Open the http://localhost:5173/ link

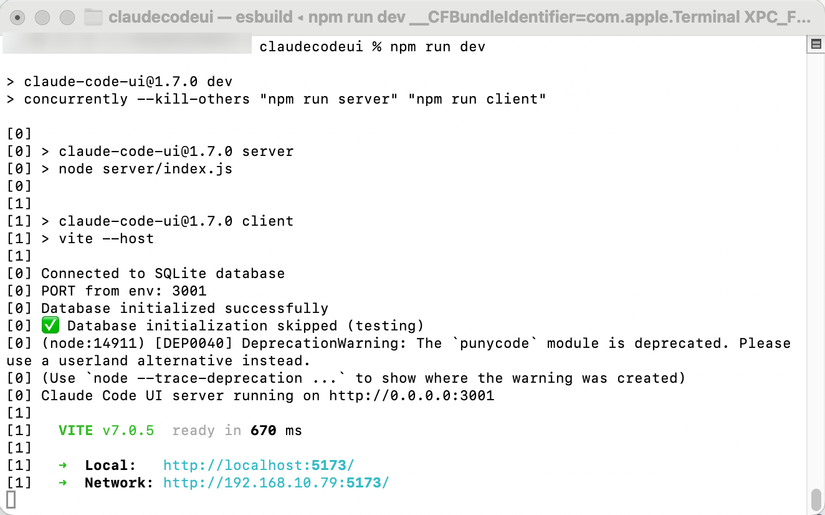pos(258,465)
